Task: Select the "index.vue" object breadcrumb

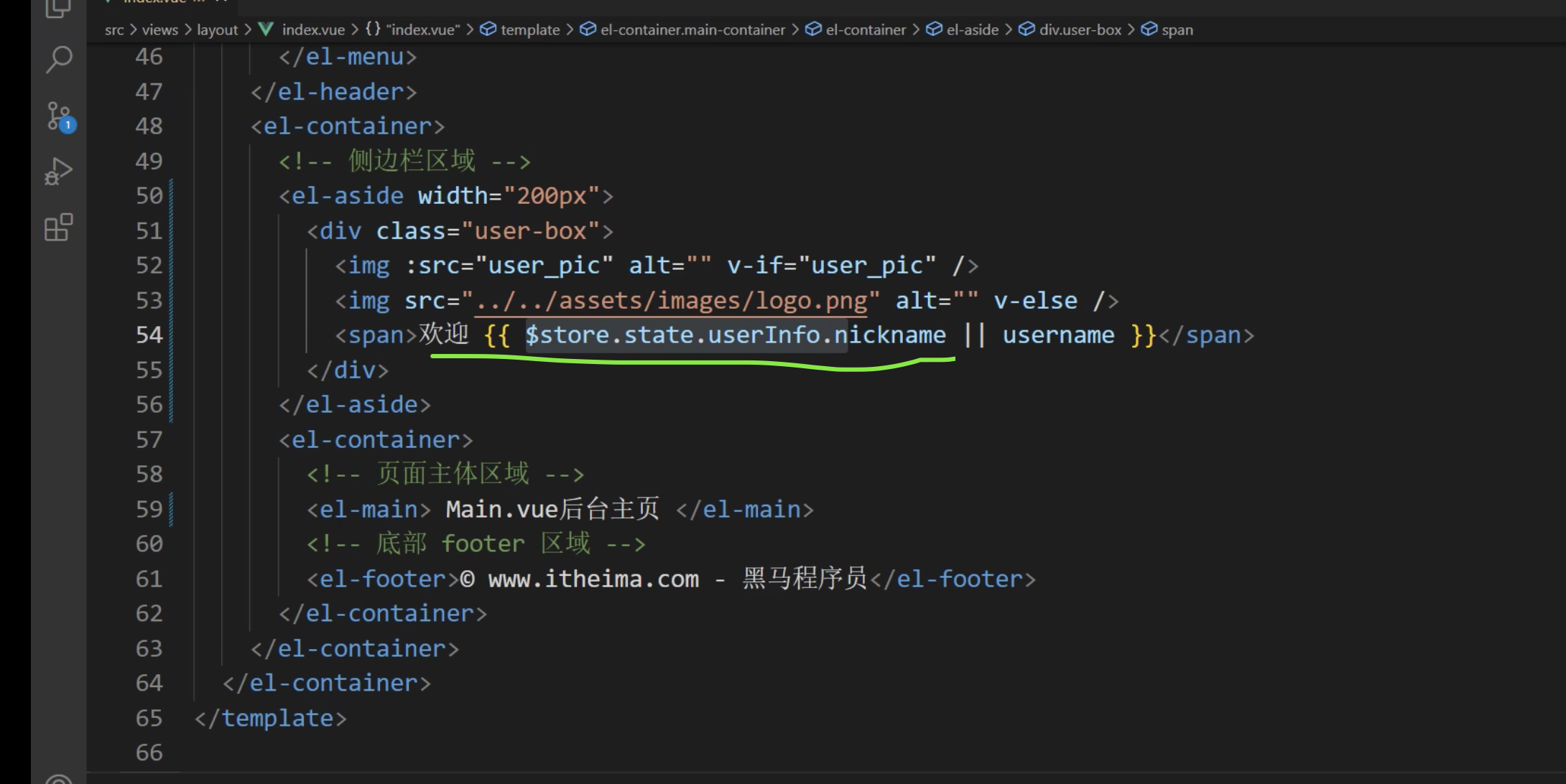Action: point(412,29)
